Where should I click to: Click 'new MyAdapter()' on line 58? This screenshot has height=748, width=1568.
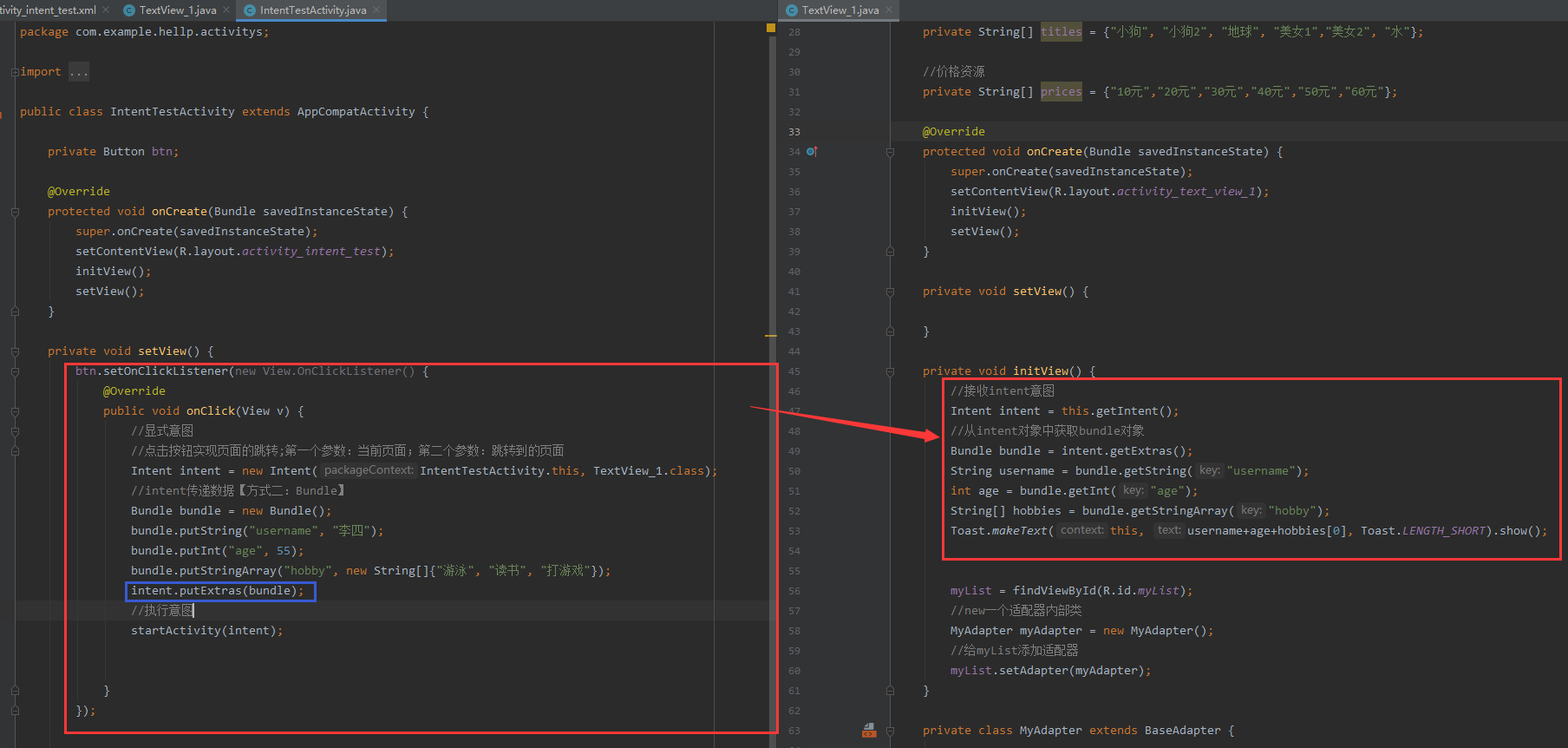[1154, 631]
